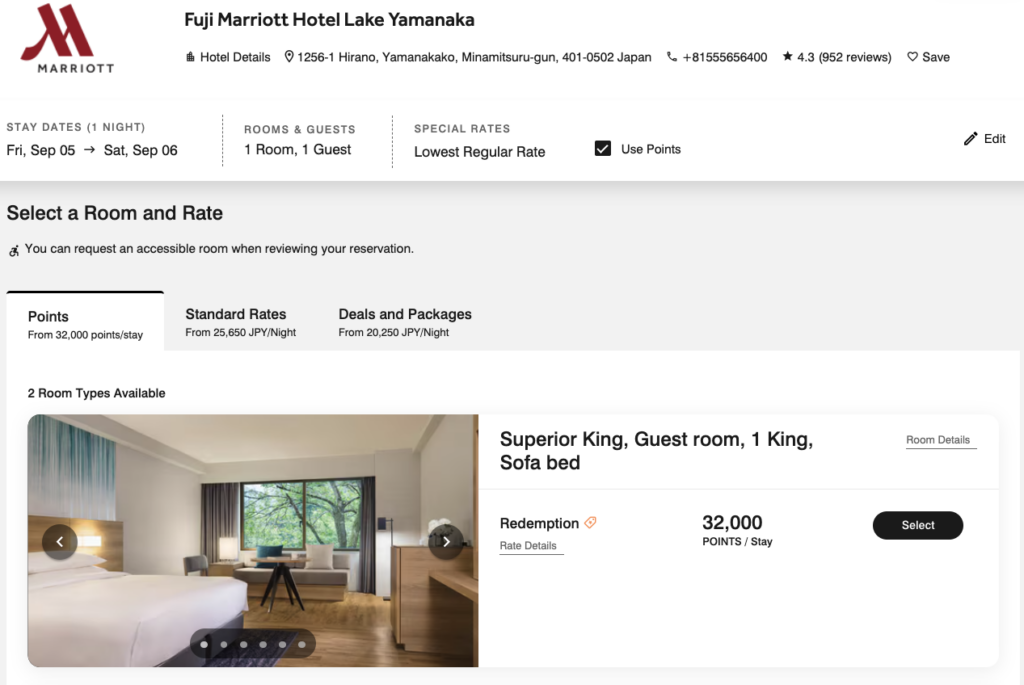Click the hotel address location link
The width and height of the screenshot is (1024, 685).
(x=468, y=57)
